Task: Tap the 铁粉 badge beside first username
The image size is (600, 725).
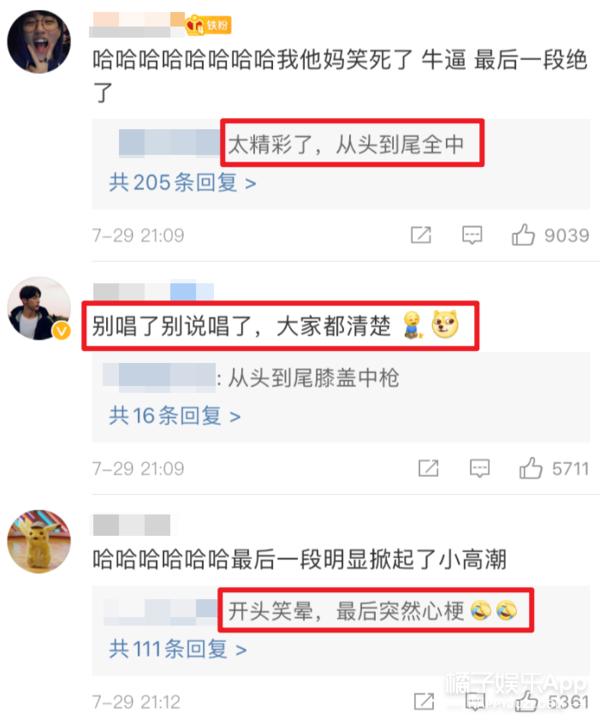Action: 208,24
